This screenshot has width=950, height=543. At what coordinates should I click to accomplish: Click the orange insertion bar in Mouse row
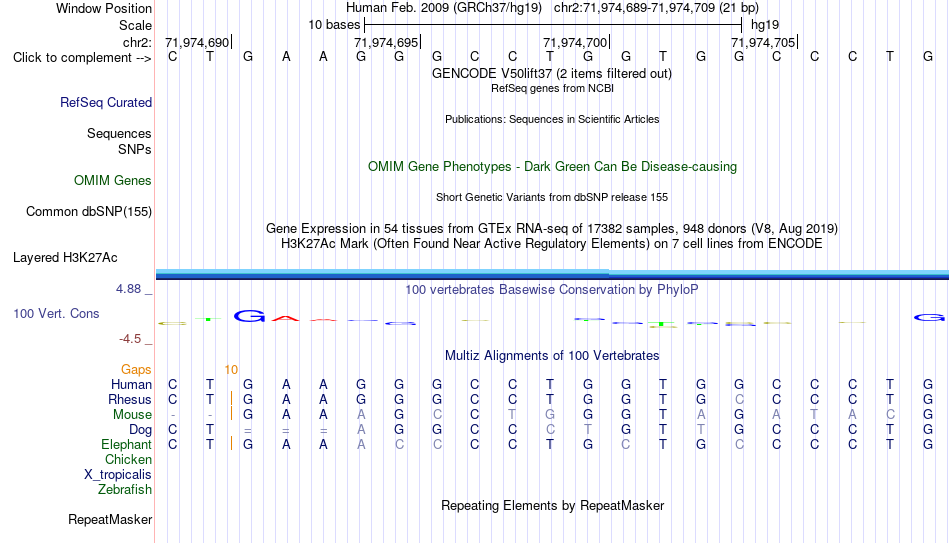(231, 415)
